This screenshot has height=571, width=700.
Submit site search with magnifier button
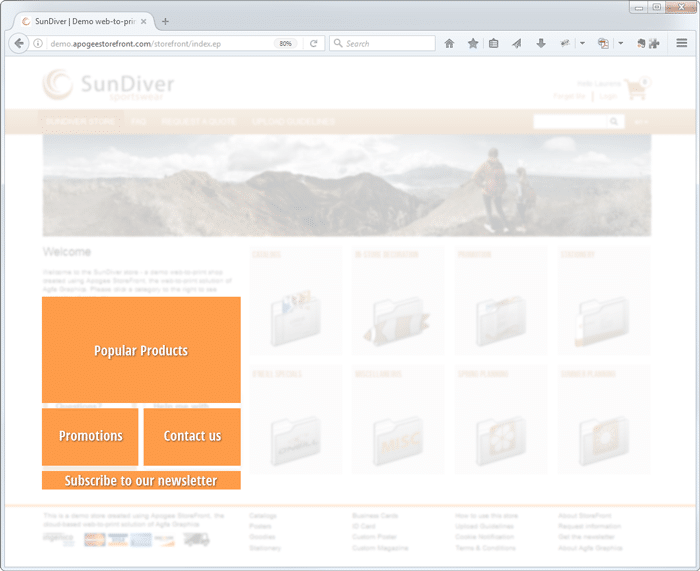point(614,121)
